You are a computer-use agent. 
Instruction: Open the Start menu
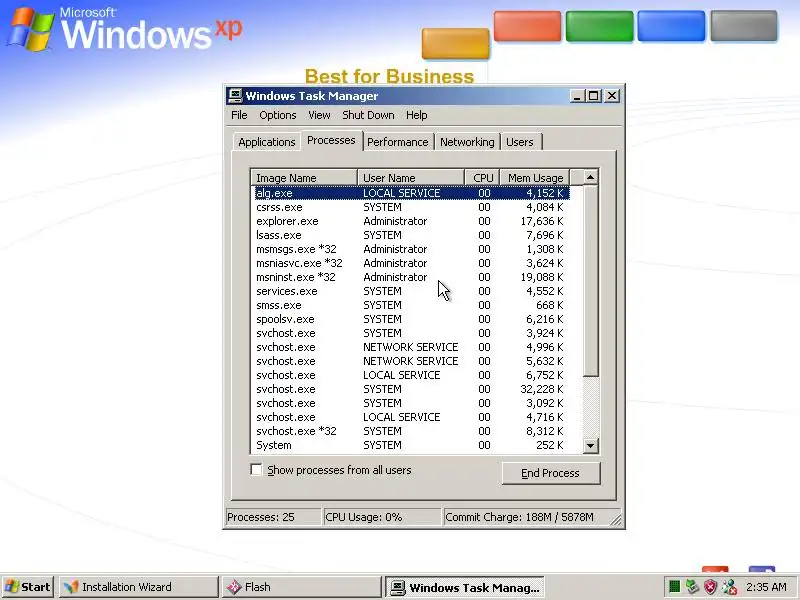point(28,587)
